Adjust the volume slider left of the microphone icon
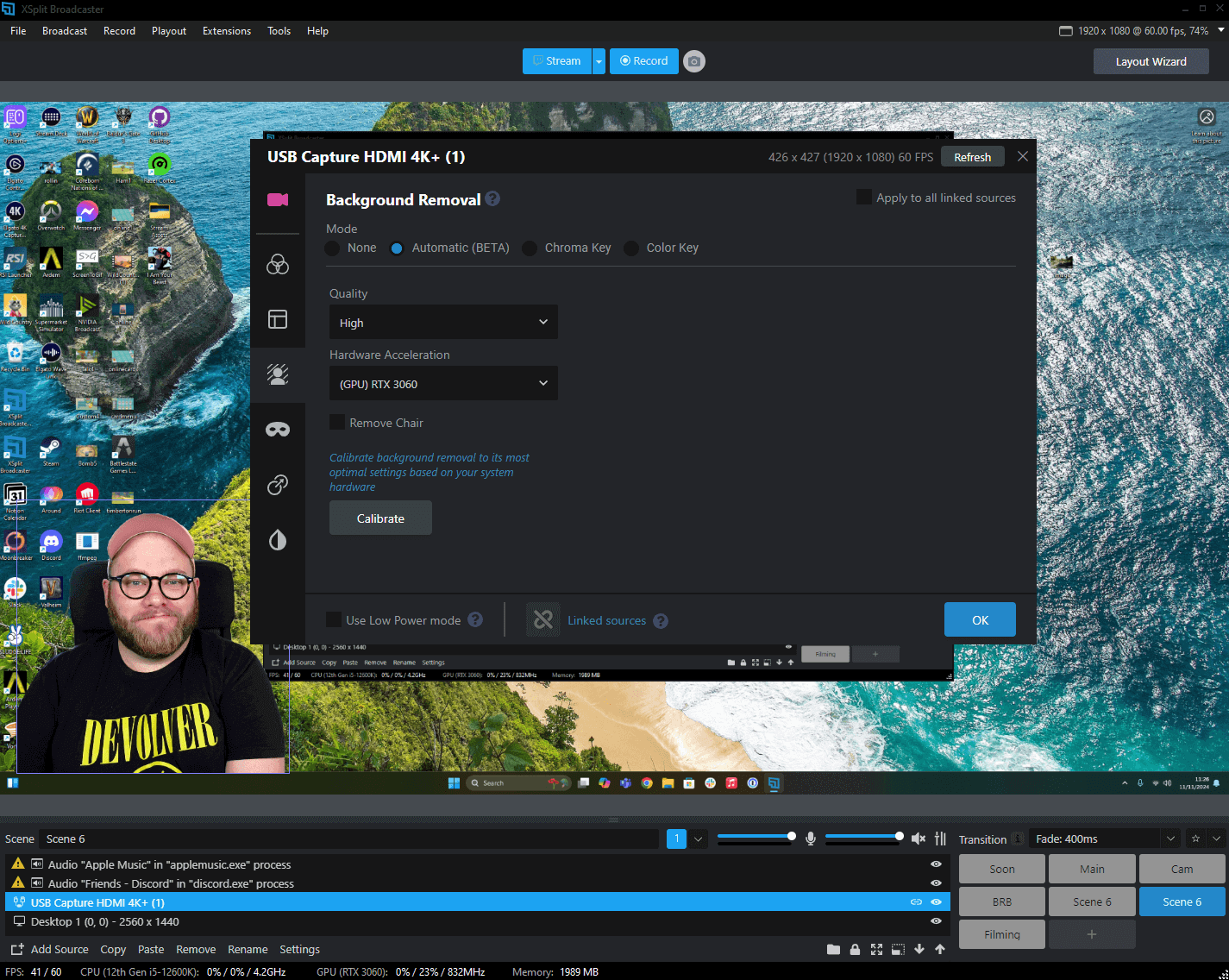The width and height of the screenshot is (1229, 980). point(756,836)
